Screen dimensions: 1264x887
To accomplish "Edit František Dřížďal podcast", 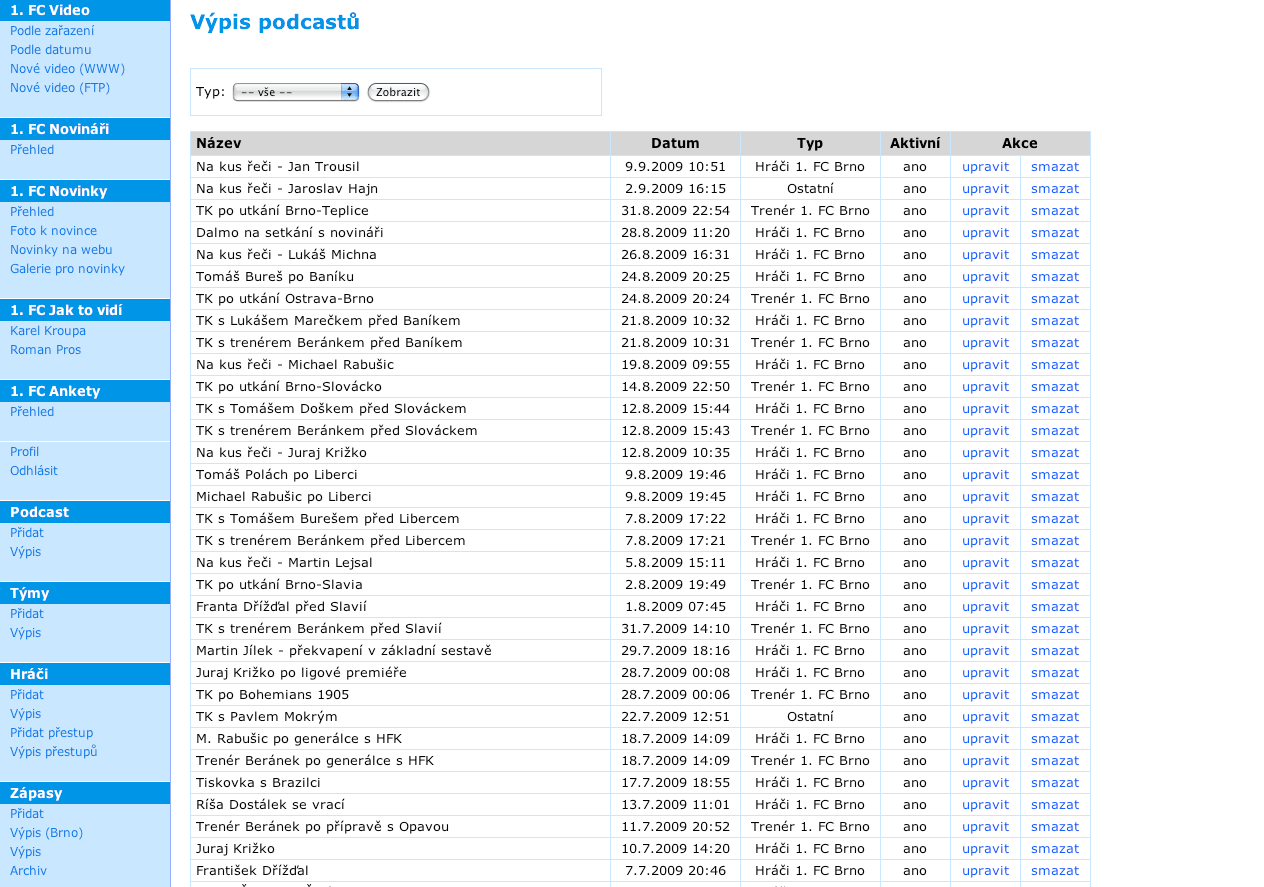I will click(x=985, y=871).
